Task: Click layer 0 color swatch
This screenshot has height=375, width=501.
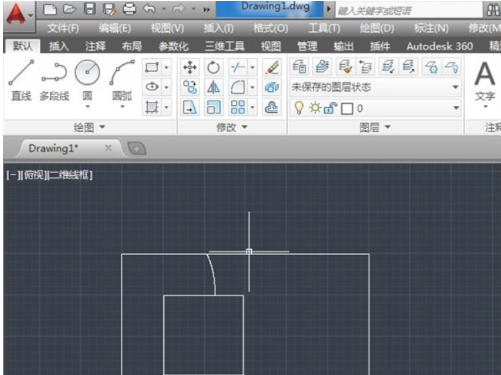Action: [x=347, y=109]
